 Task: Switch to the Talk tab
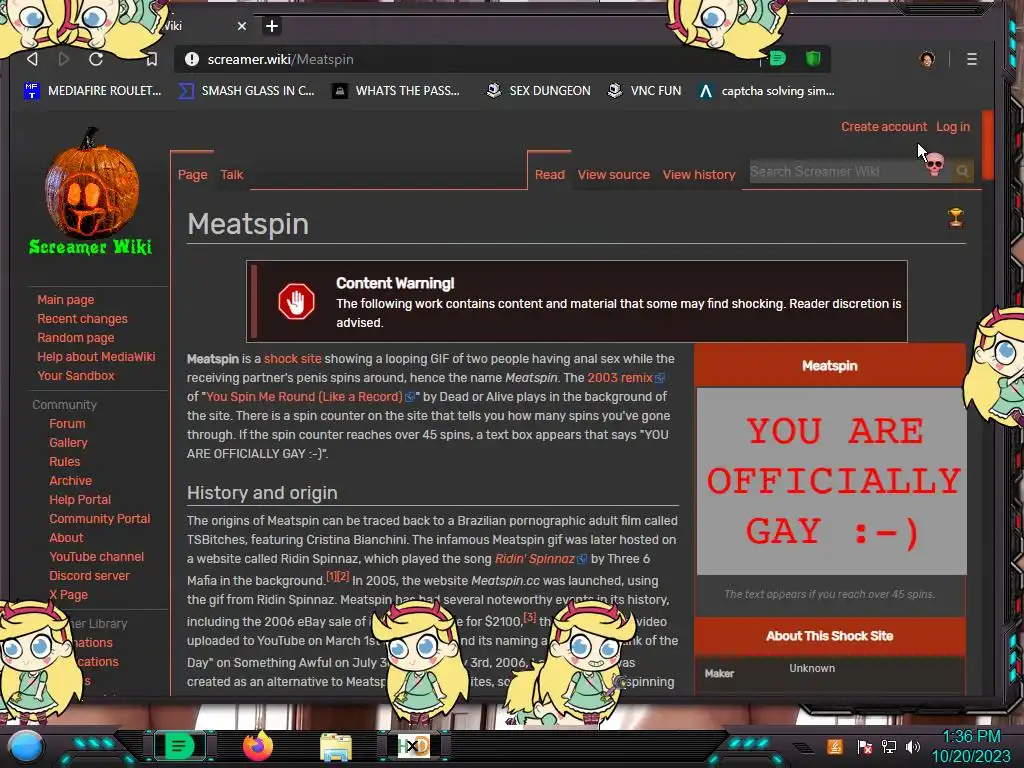[232, 174]
